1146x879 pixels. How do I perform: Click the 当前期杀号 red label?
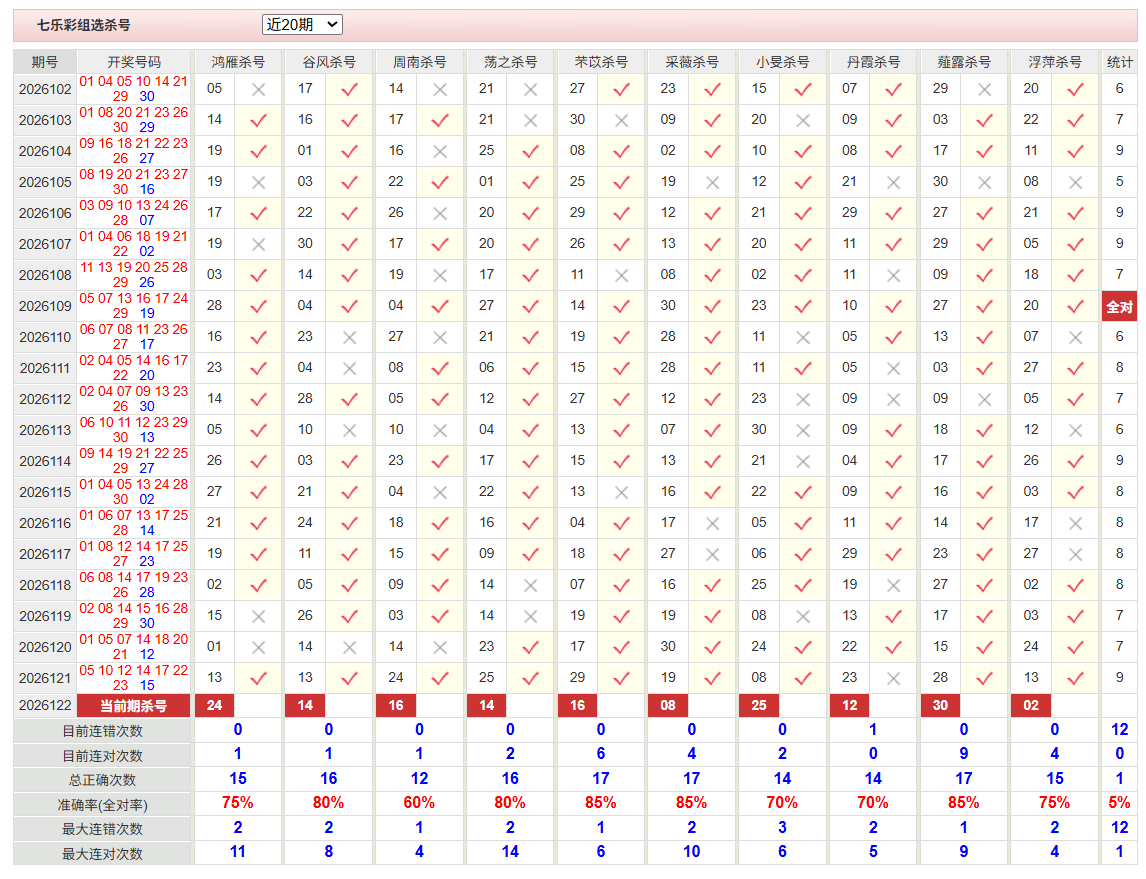point(134,706)
